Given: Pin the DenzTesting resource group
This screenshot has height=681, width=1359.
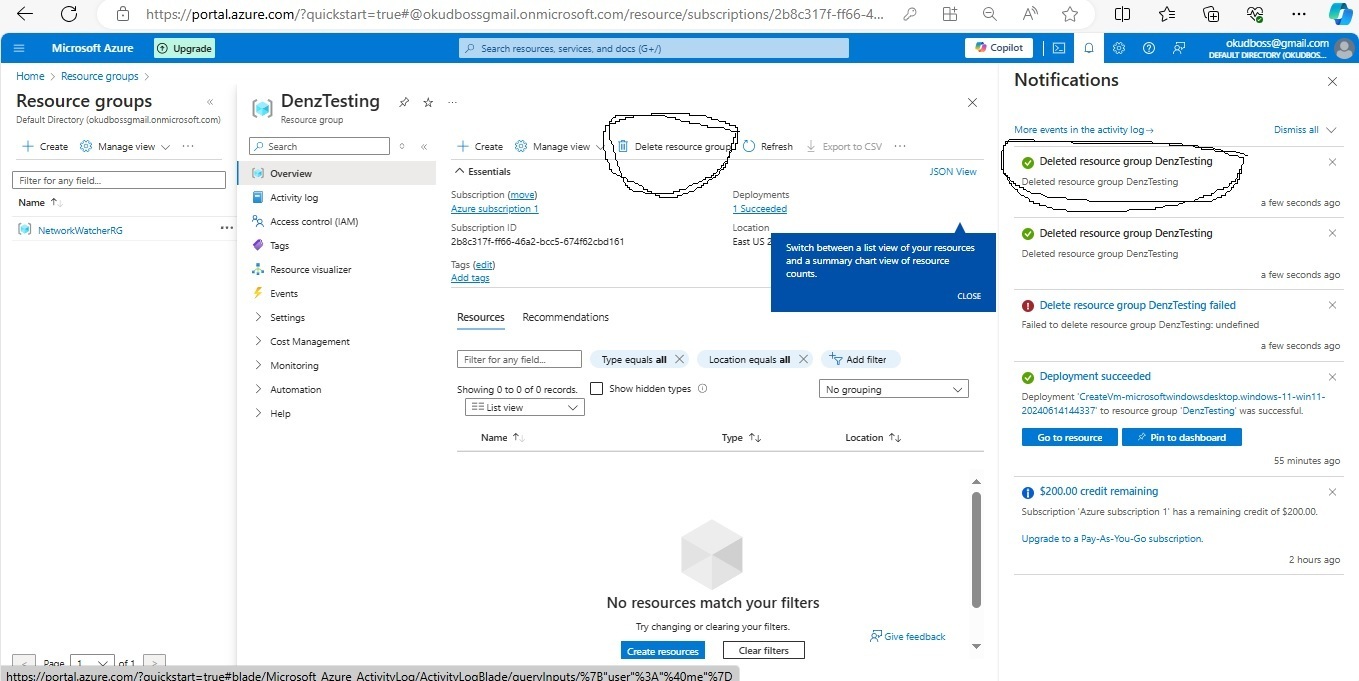Looking at the screenshot, I should 404,102.
